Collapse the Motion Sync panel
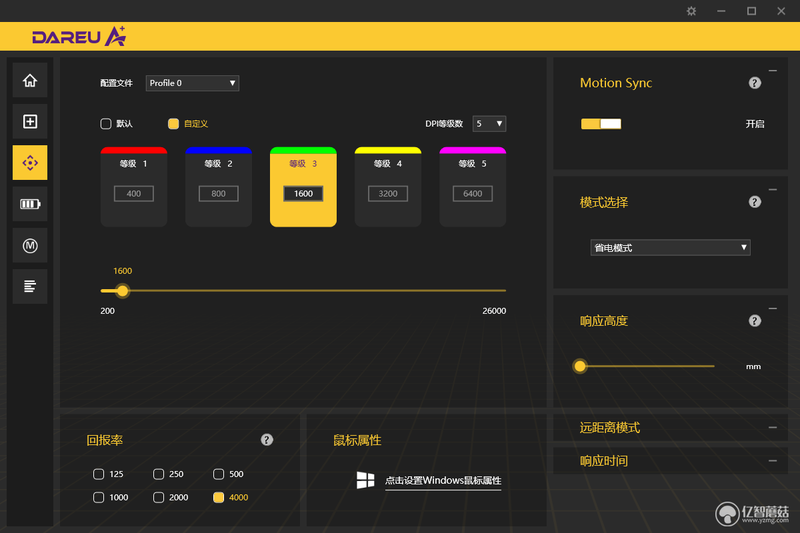Image resolution: width=800 pixels, height=533 pixels. 772,71
